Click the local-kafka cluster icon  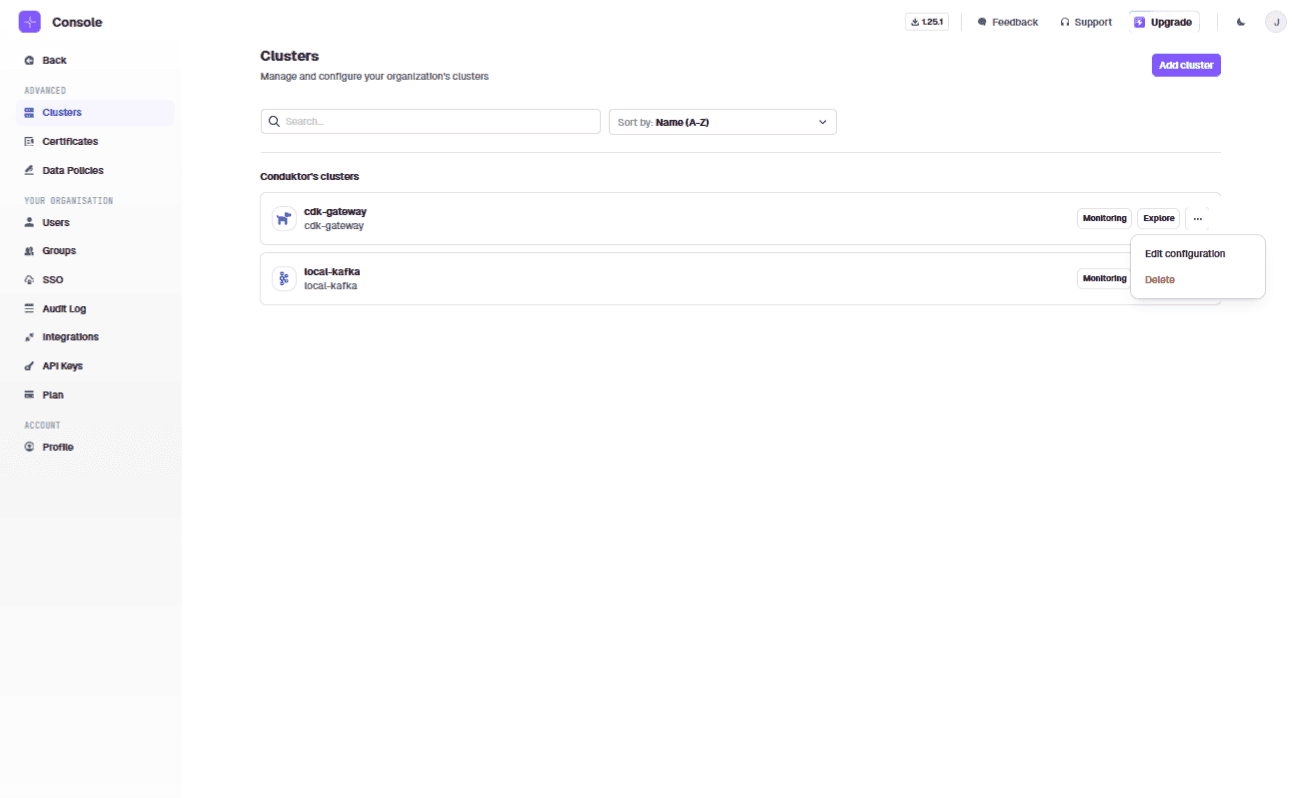(x=284, y=278)
